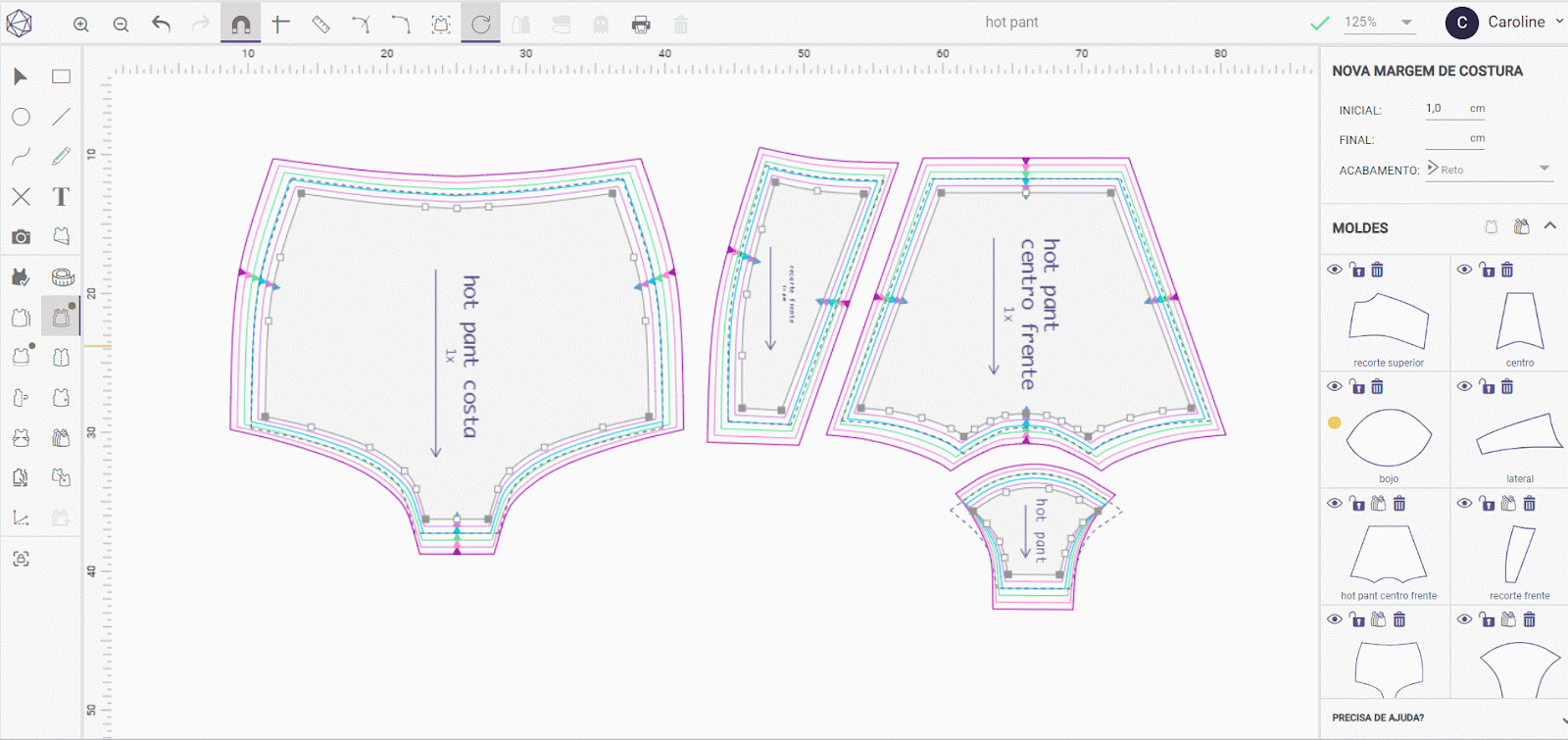Image resolution: width=1568 pixels, height=740 pixels.
Task: Select the ruler measure tool
Action: [x=320, y=25]
